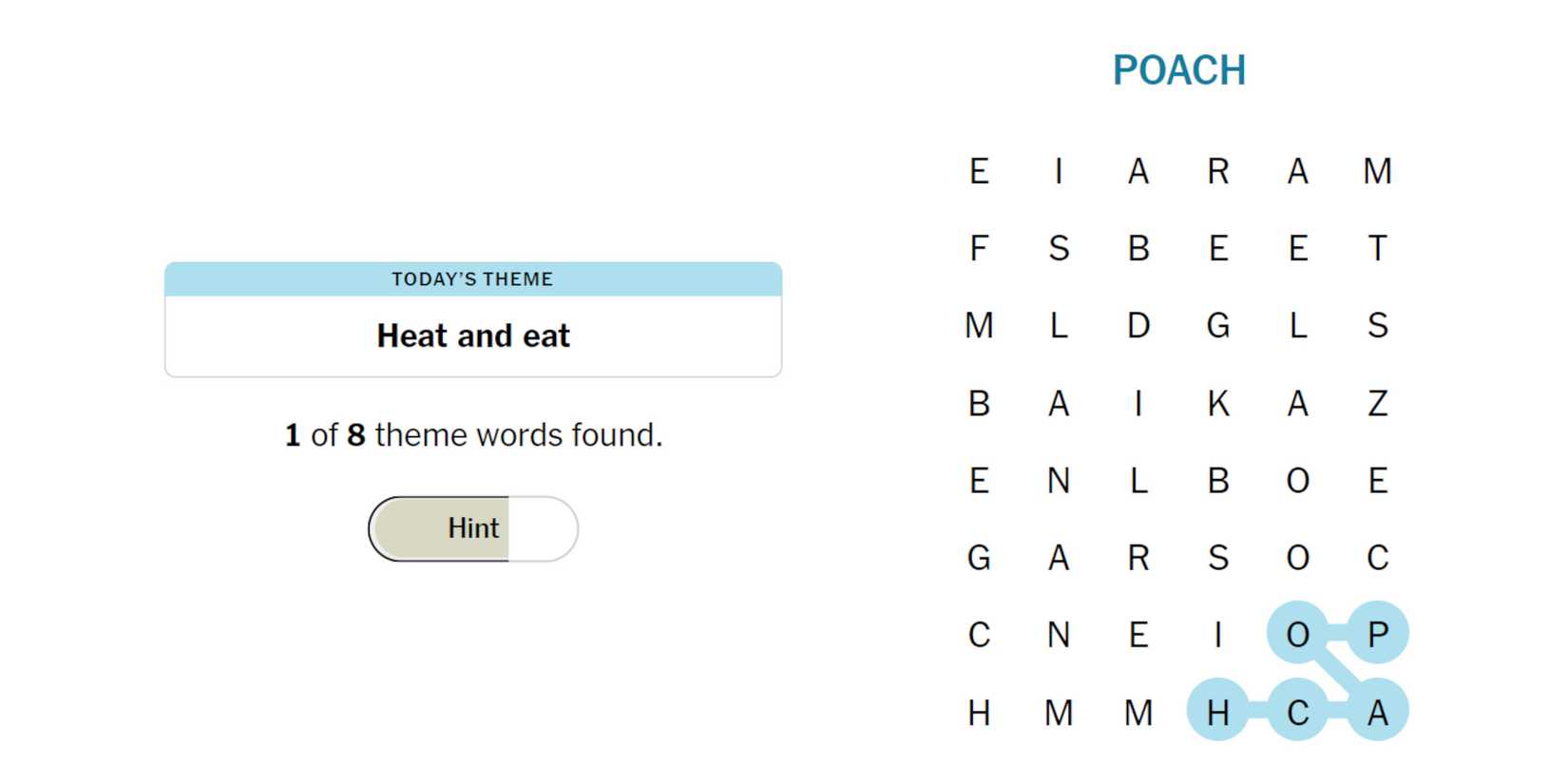Click the unhighlighted letter H
This screenshot has height=784, width=1568.
coord(979,712)
